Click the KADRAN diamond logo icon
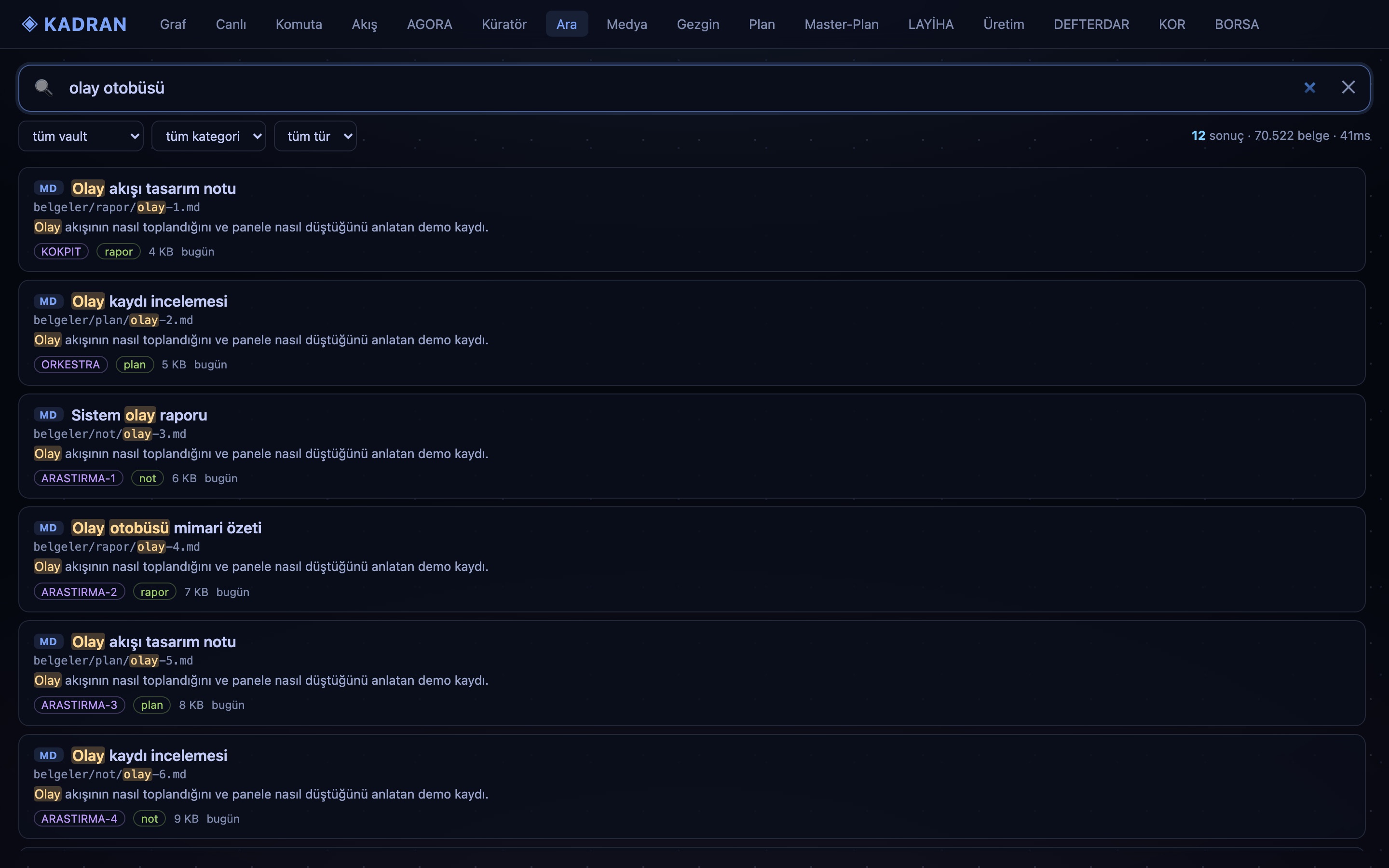Viewport: 1389px width, 868px height. (29, 24)
